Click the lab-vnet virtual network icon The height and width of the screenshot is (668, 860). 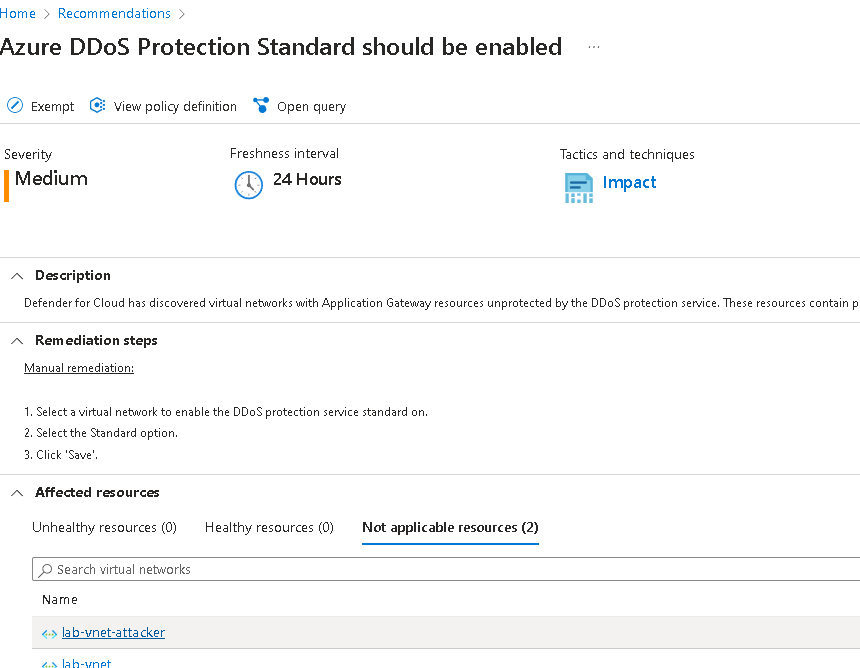coord(49,662)
